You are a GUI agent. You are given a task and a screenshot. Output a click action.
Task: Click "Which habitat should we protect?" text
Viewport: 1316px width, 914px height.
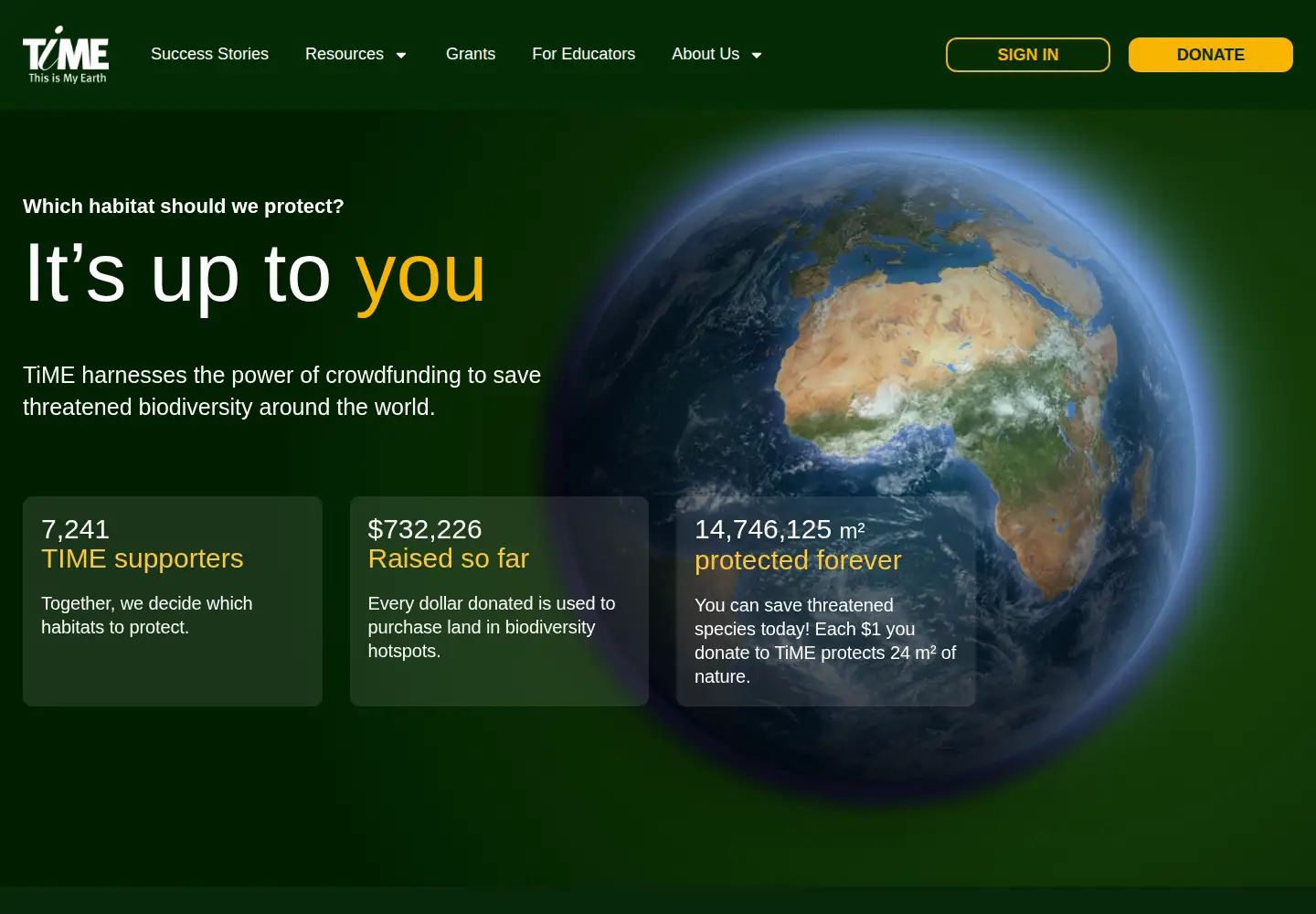(184, 207)
